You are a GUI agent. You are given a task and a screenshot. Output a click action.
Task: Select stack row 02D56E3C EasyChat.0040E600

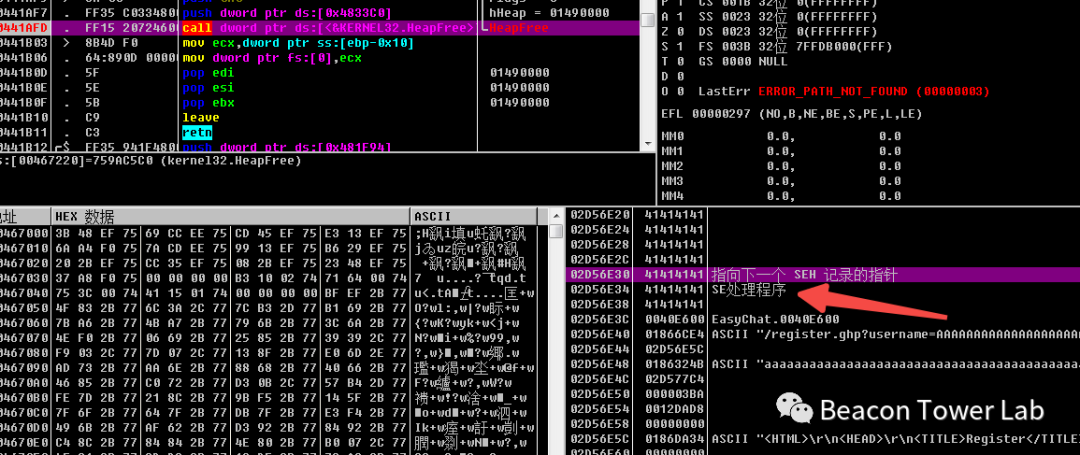click(x=822, y=319)
